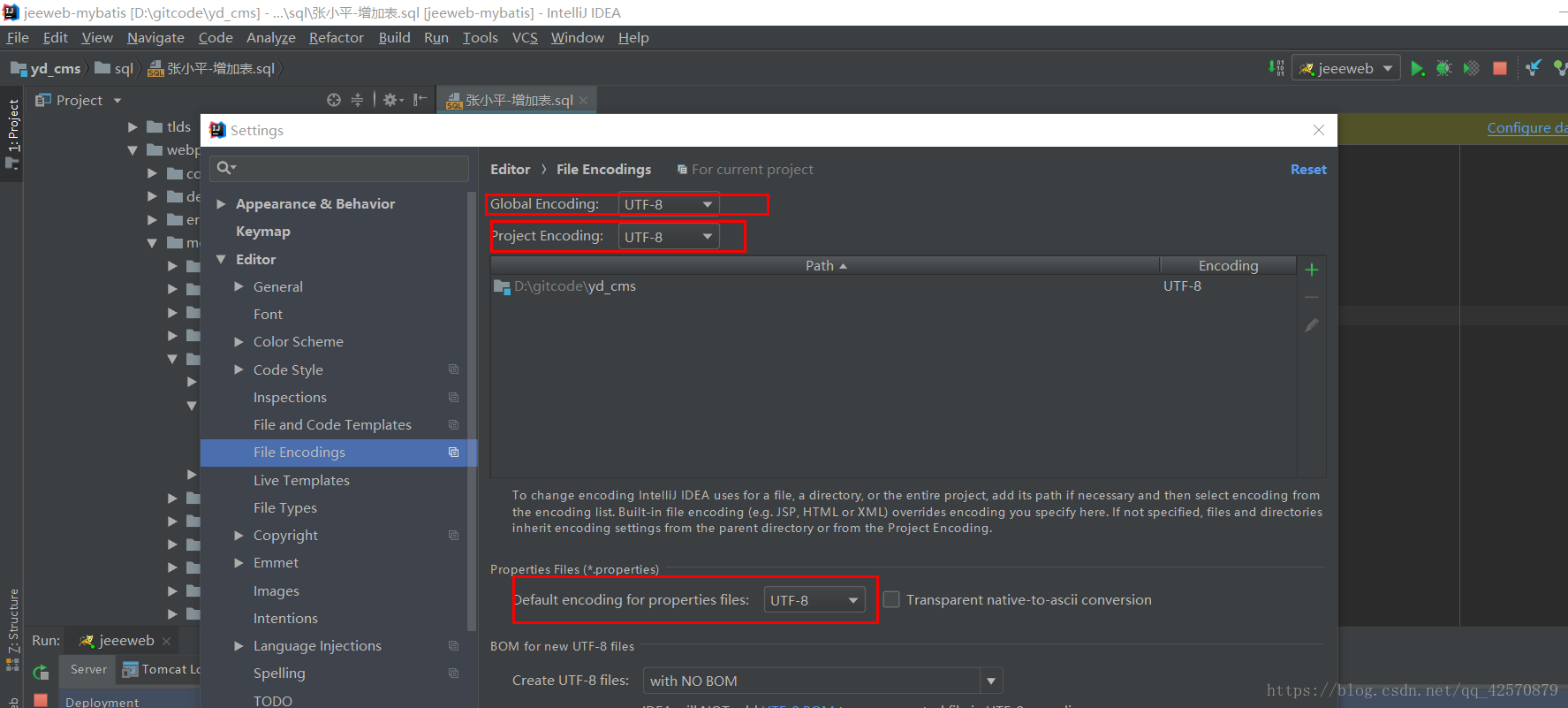Click the Reset link in Settings
Image resolution: width=1568 pixels, height=708 pixels.
[x=1308, y=170]
